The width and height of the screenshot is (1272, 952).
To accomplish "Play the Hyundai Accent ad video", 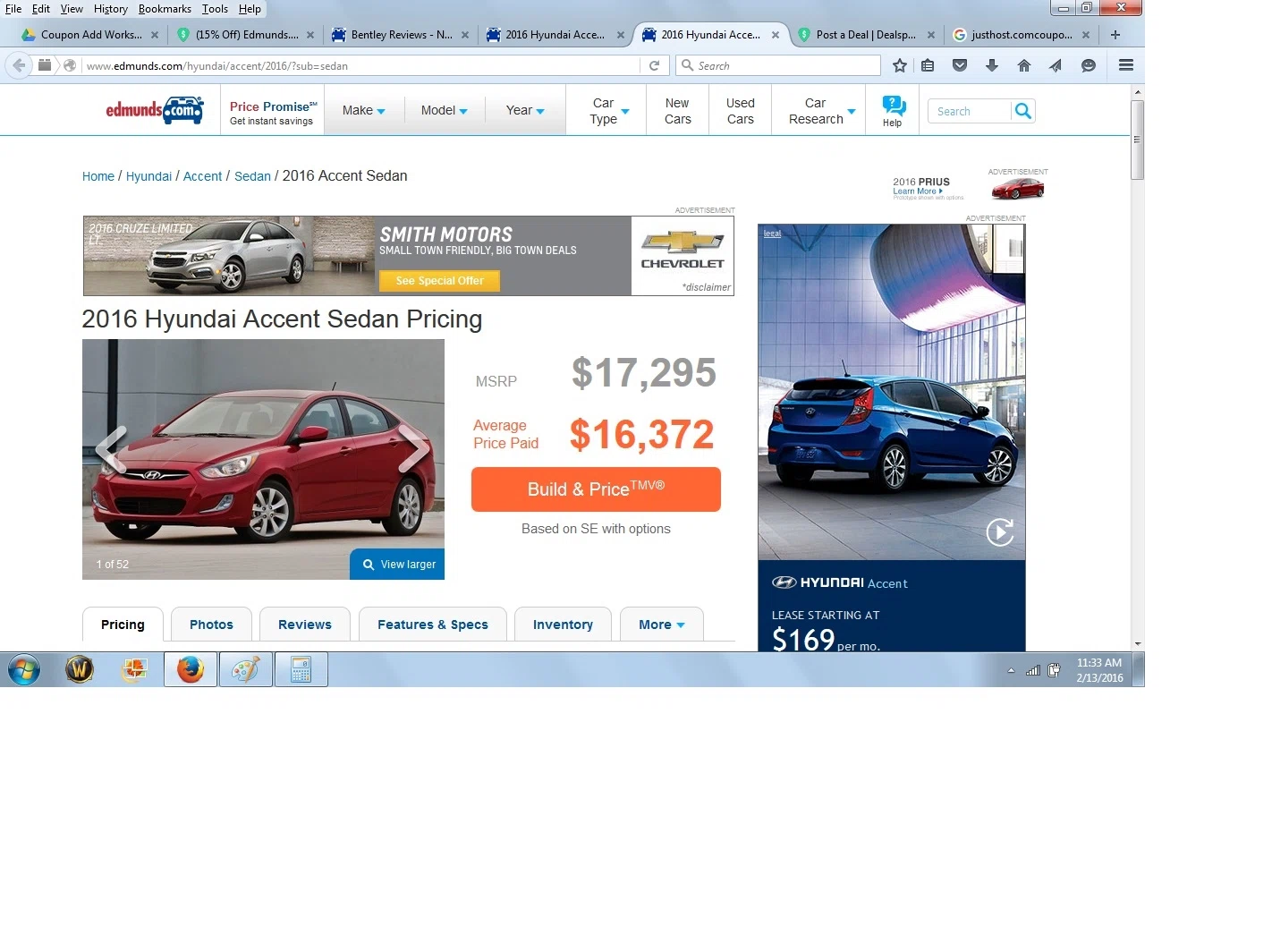I will coord(999,532).
